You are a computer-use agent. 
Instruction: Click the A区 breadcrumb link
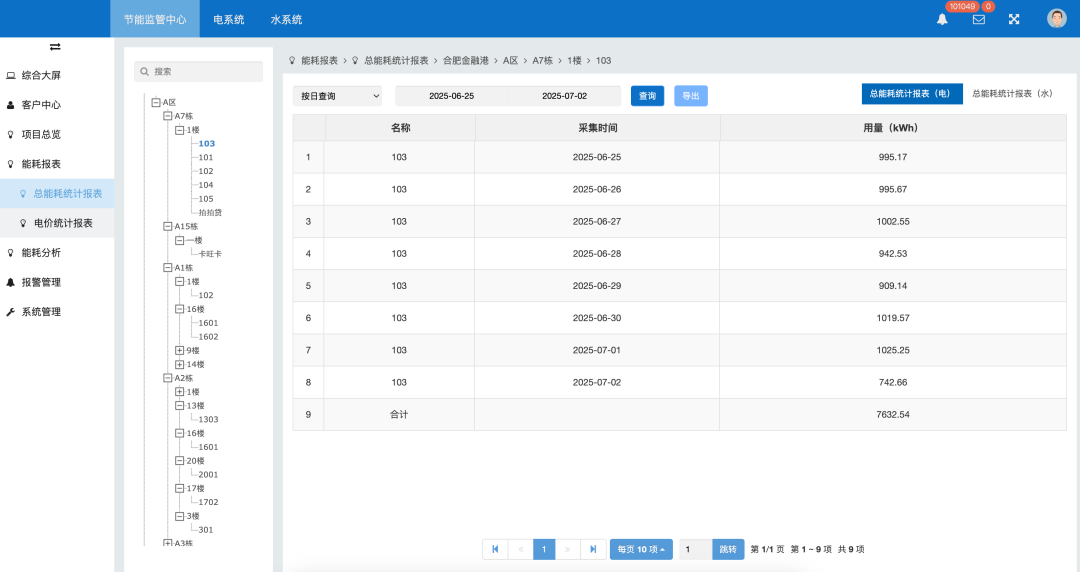coord(510,61)
